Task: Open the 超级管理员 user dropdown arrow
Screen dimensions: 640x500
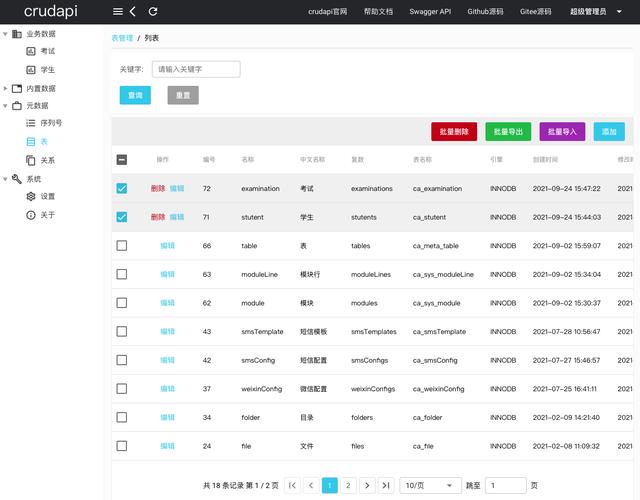Action: coord(619,11)
